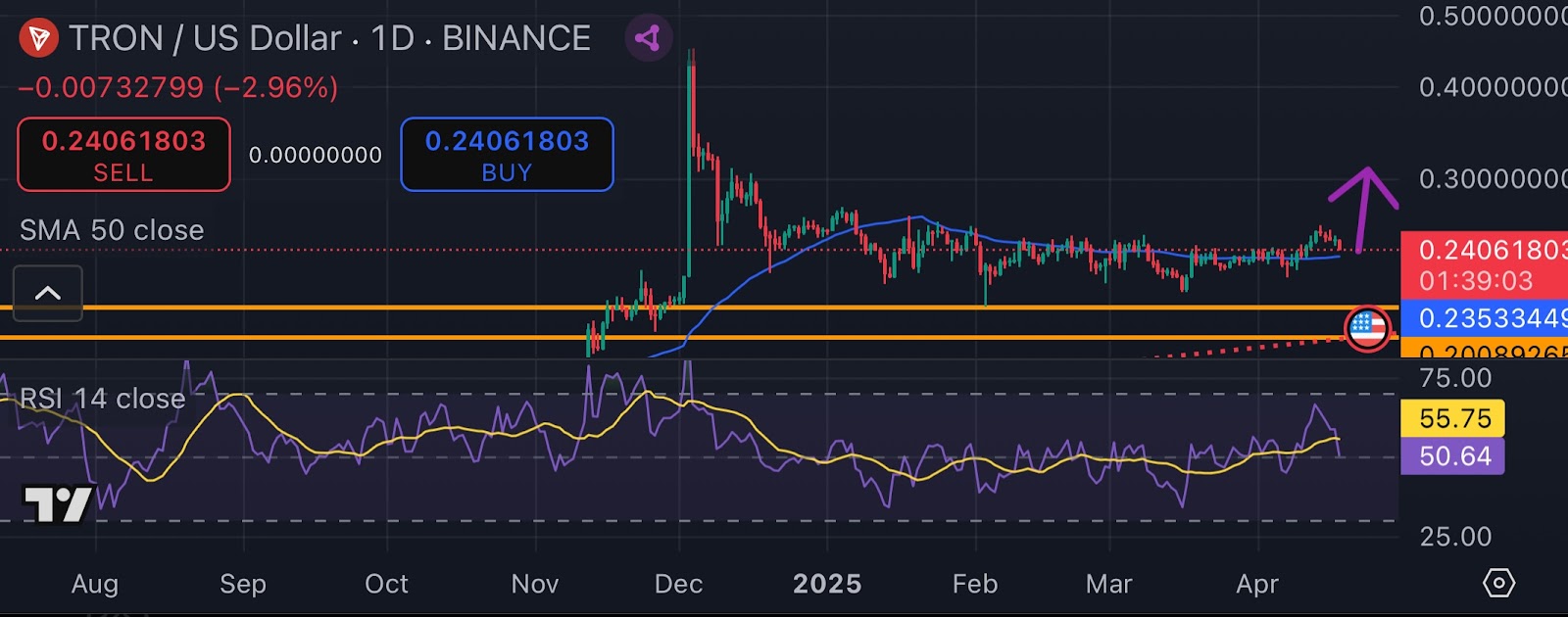Screen dimensions: 1568x617
Task: Click the 0.24061803 BUY button
Action: (x=507, y=155)
